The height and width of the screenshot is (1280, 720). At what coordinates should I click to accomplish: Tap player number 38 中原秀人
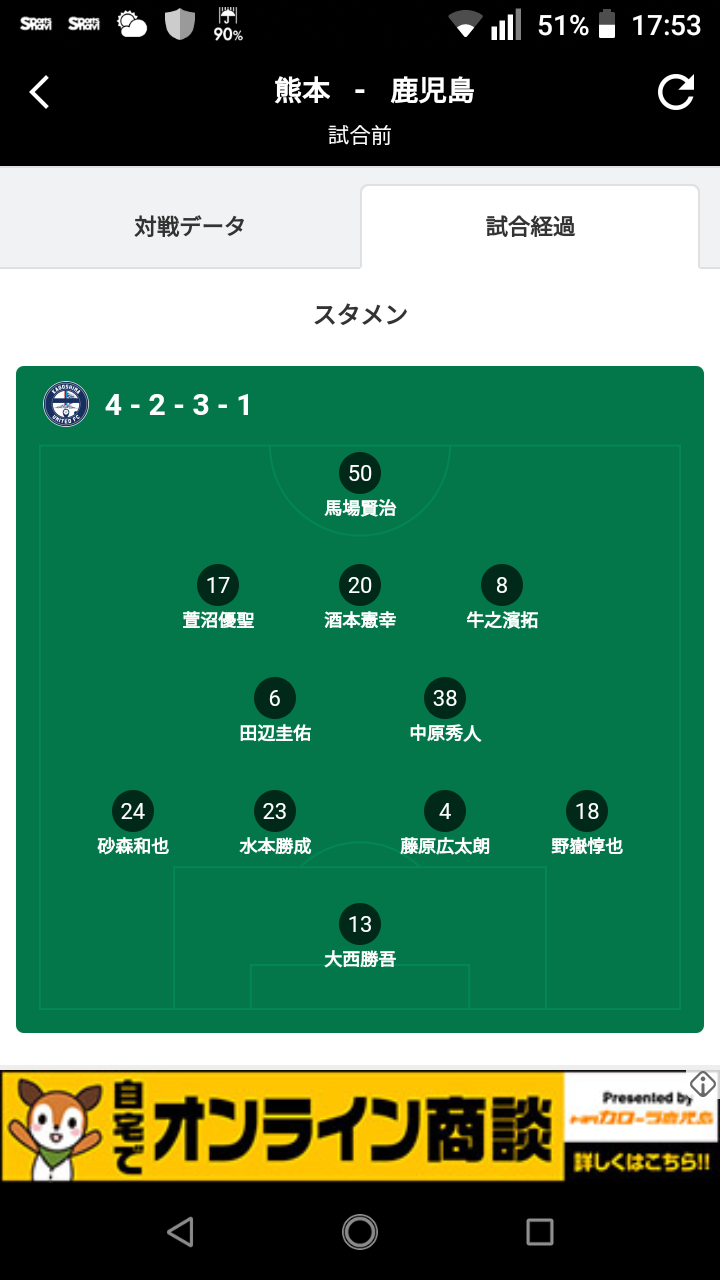click(445, 711)
